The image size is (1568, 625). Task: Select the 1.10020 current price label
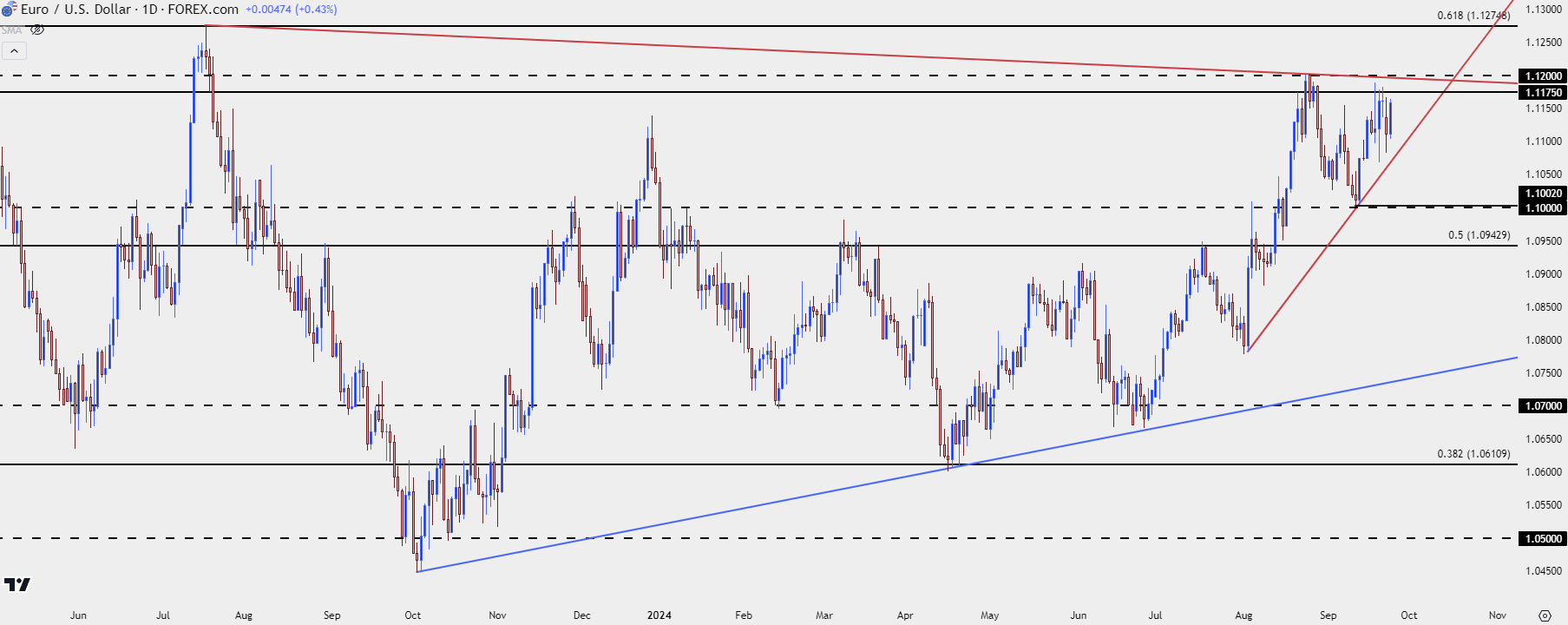point(1544,194)
